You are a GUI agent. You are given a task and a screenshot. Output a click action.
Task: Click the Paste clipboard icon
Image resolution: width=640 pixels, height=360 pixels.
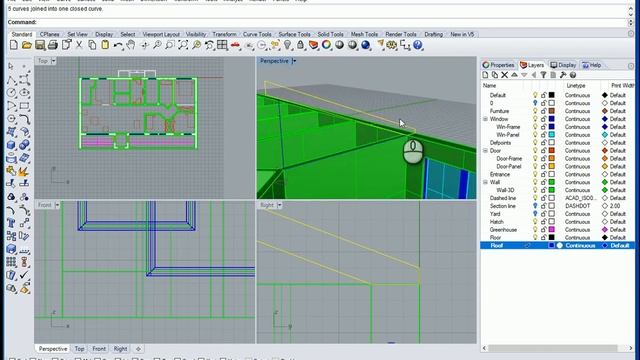tap(105, 45)
